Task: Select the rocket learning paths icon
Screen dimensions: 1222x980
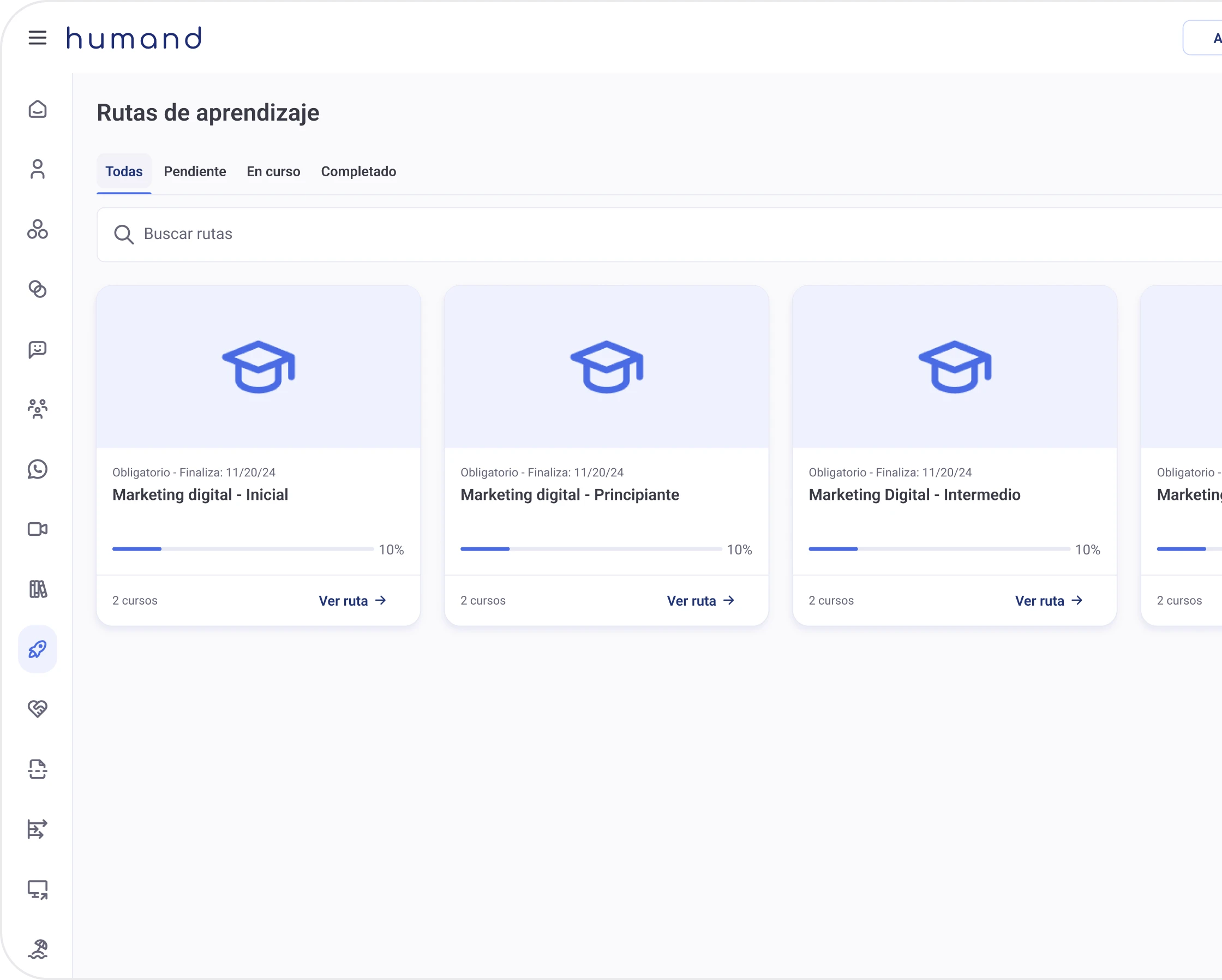Action: click(x=38, y=649)
